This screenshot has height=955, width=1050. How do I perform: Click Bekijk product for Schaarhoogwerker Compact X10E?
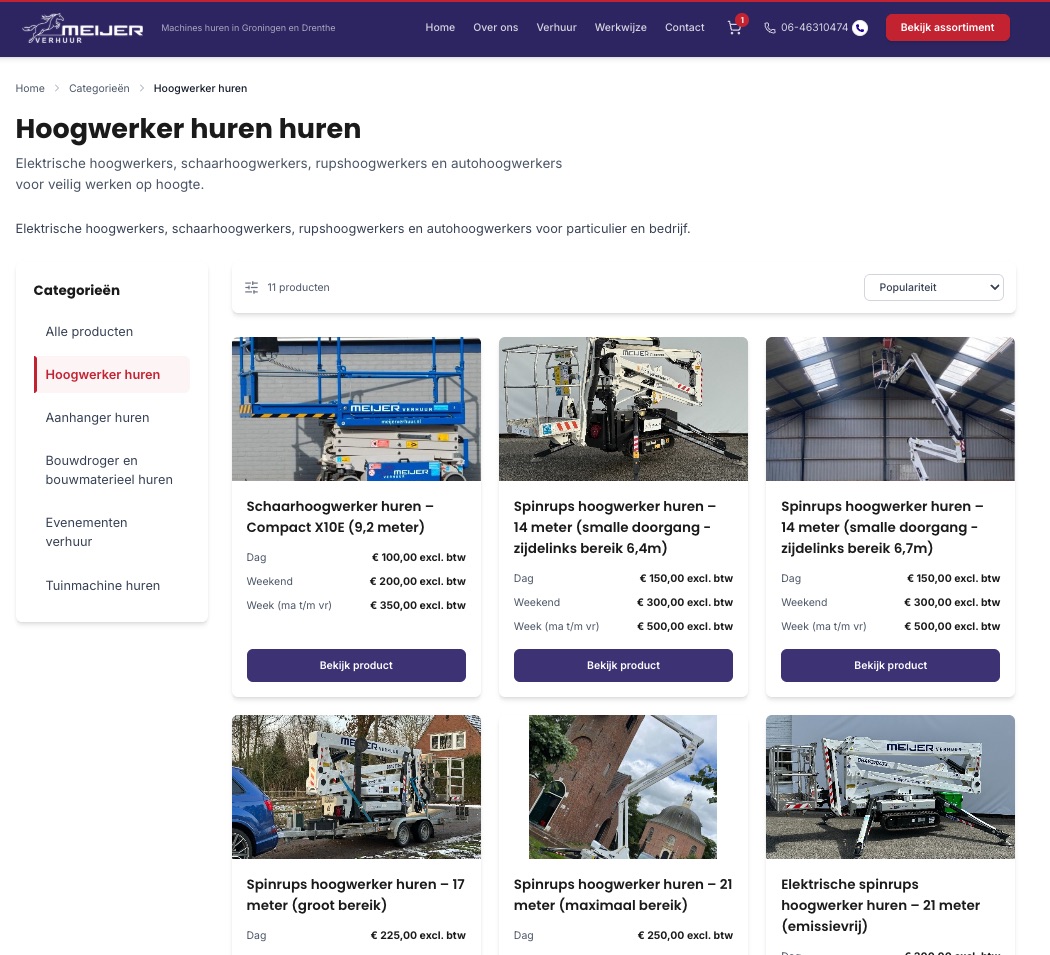click(356, 665)
